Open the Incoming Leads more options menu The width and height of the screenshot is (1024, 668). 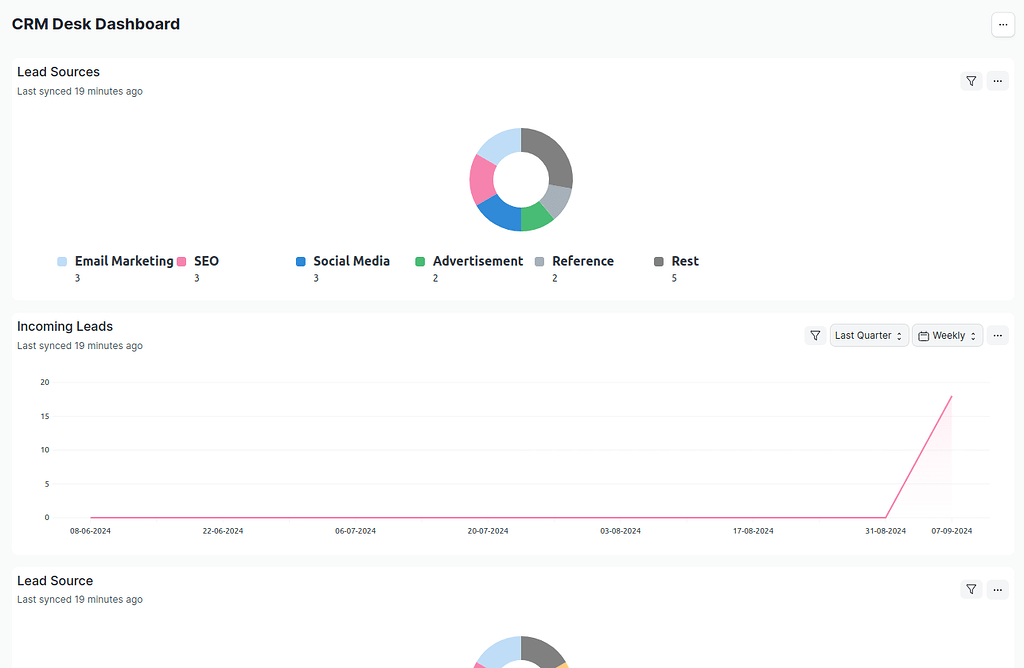(997, 335)
